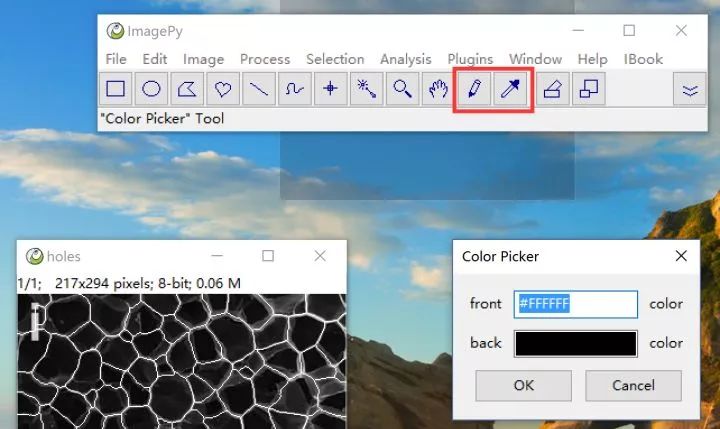Open the Image menu
Image resolution: width=720 pixels, height=429 pixels.
[203, 59]
